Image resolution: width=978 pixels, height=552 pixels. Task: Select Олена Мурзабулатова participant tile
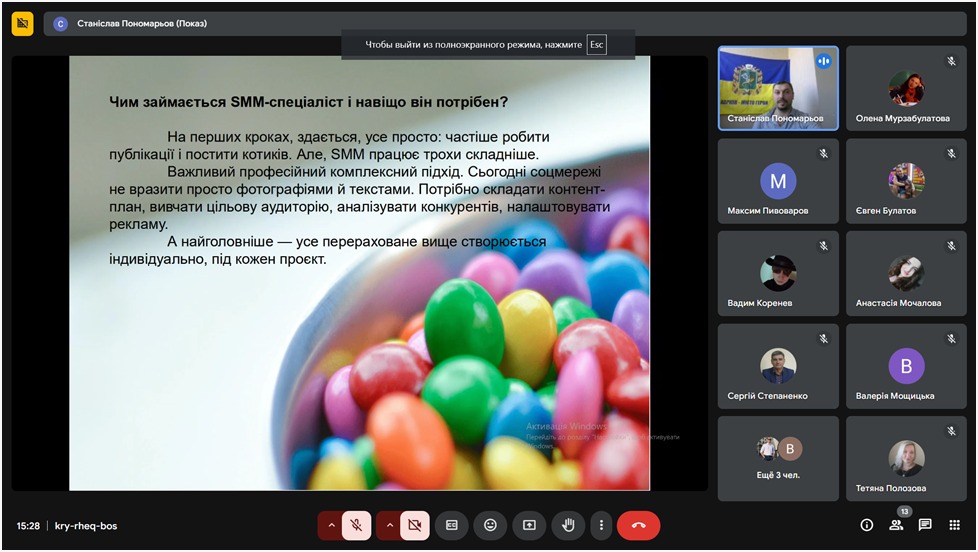point(906,88)
